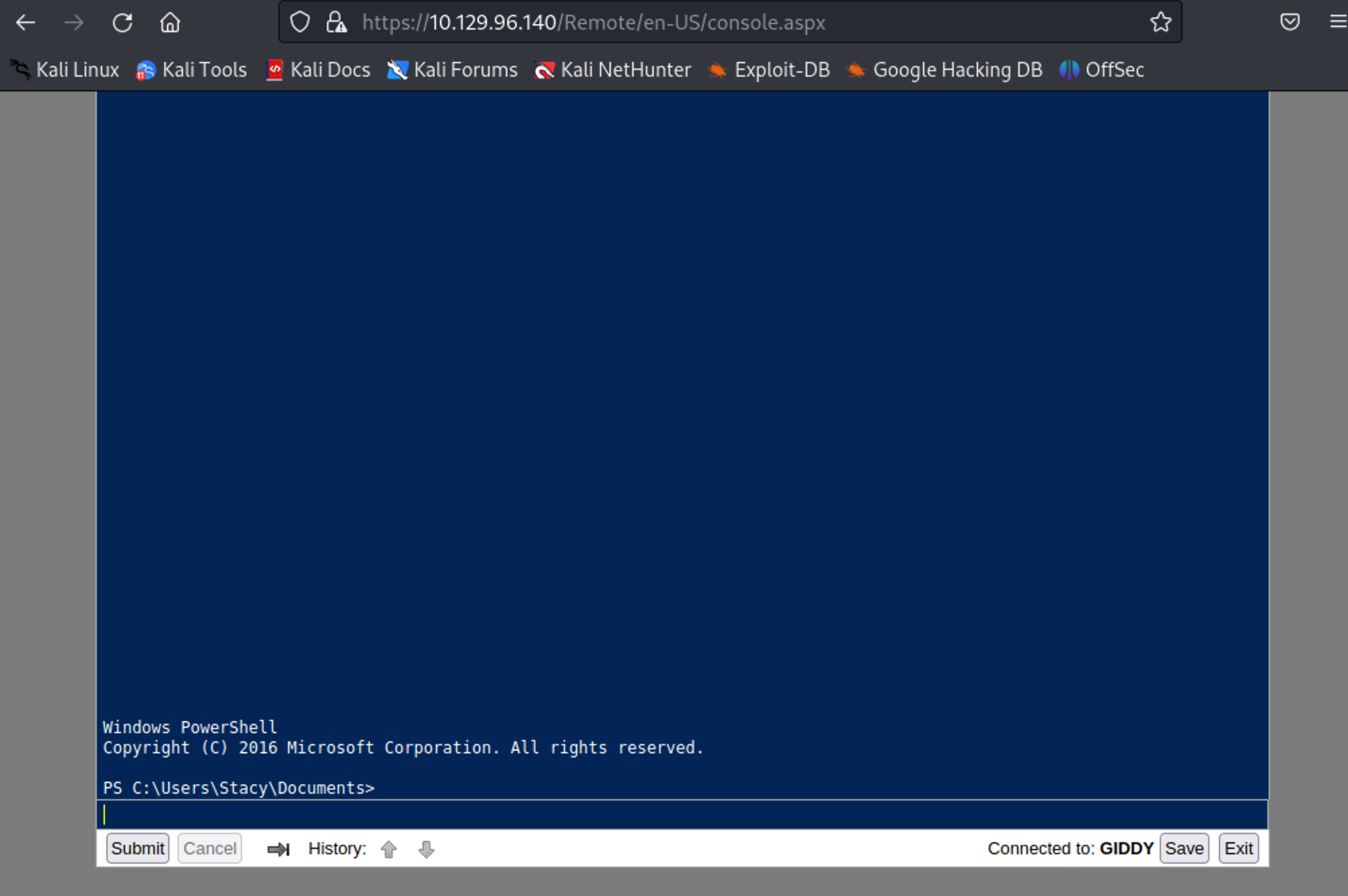Click the insecure connection padlock icon

(x=336, y=22)
